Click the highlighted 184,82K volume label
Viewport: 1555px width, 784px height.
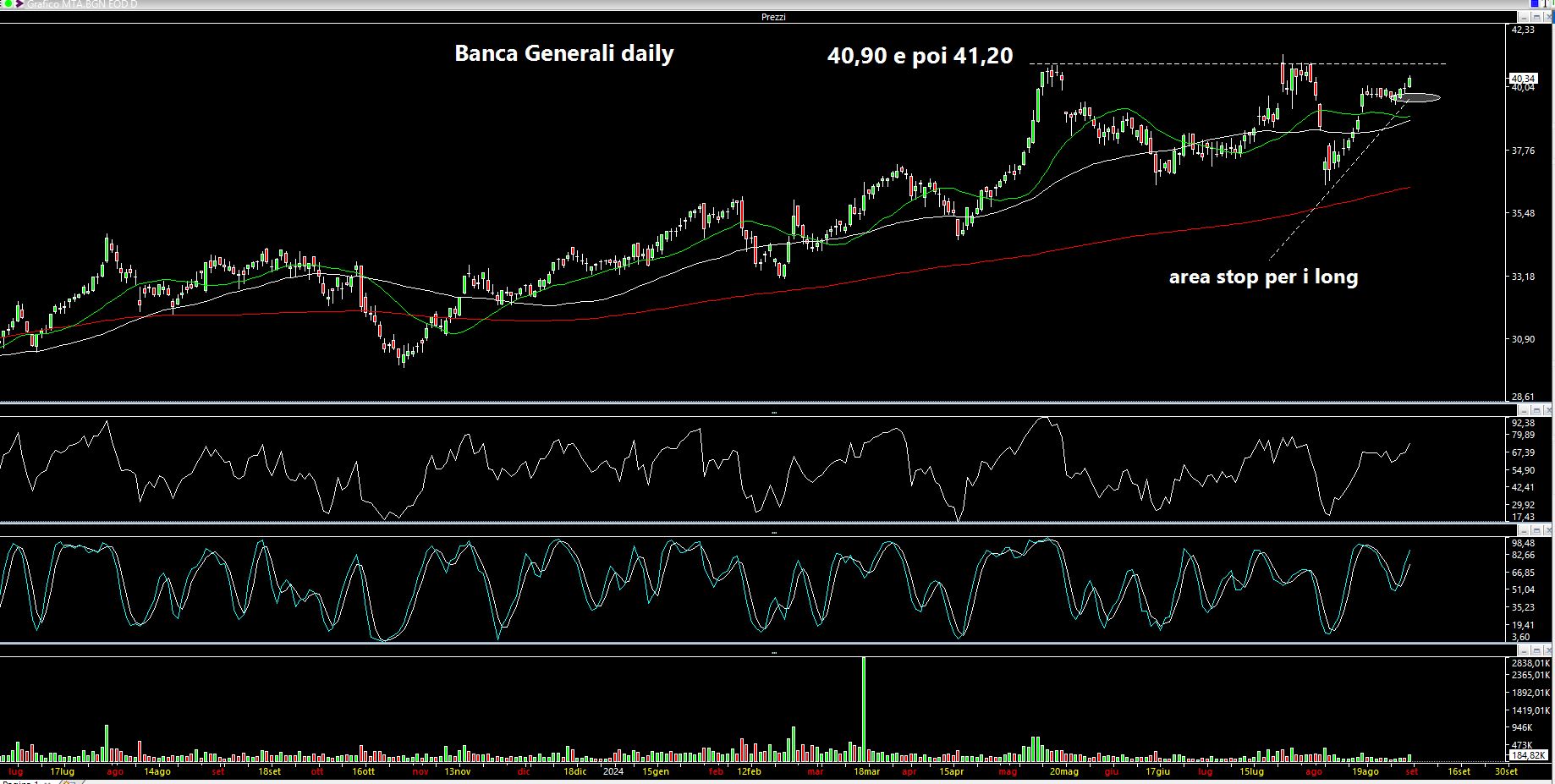1529,755
